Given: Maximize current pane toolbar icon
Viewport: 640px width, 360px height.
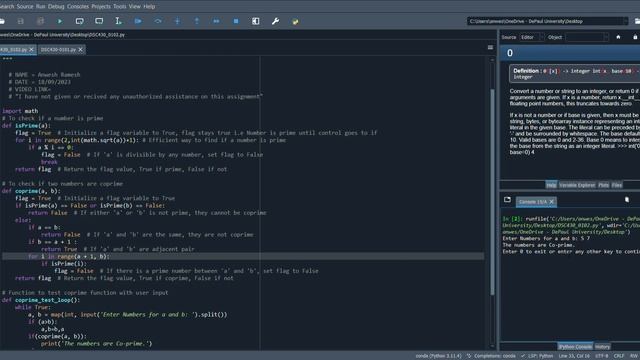Looking at the screenshot, I should coord(256,21).
